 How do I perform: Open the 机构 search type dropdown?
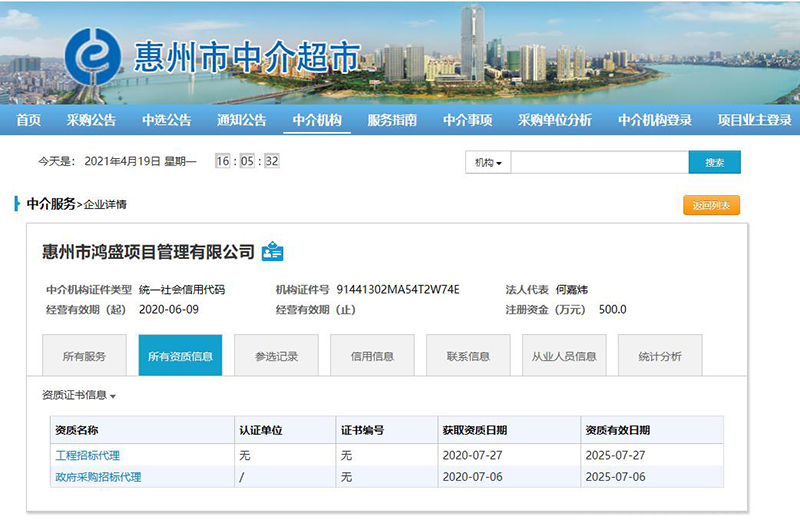pos(488,163)
